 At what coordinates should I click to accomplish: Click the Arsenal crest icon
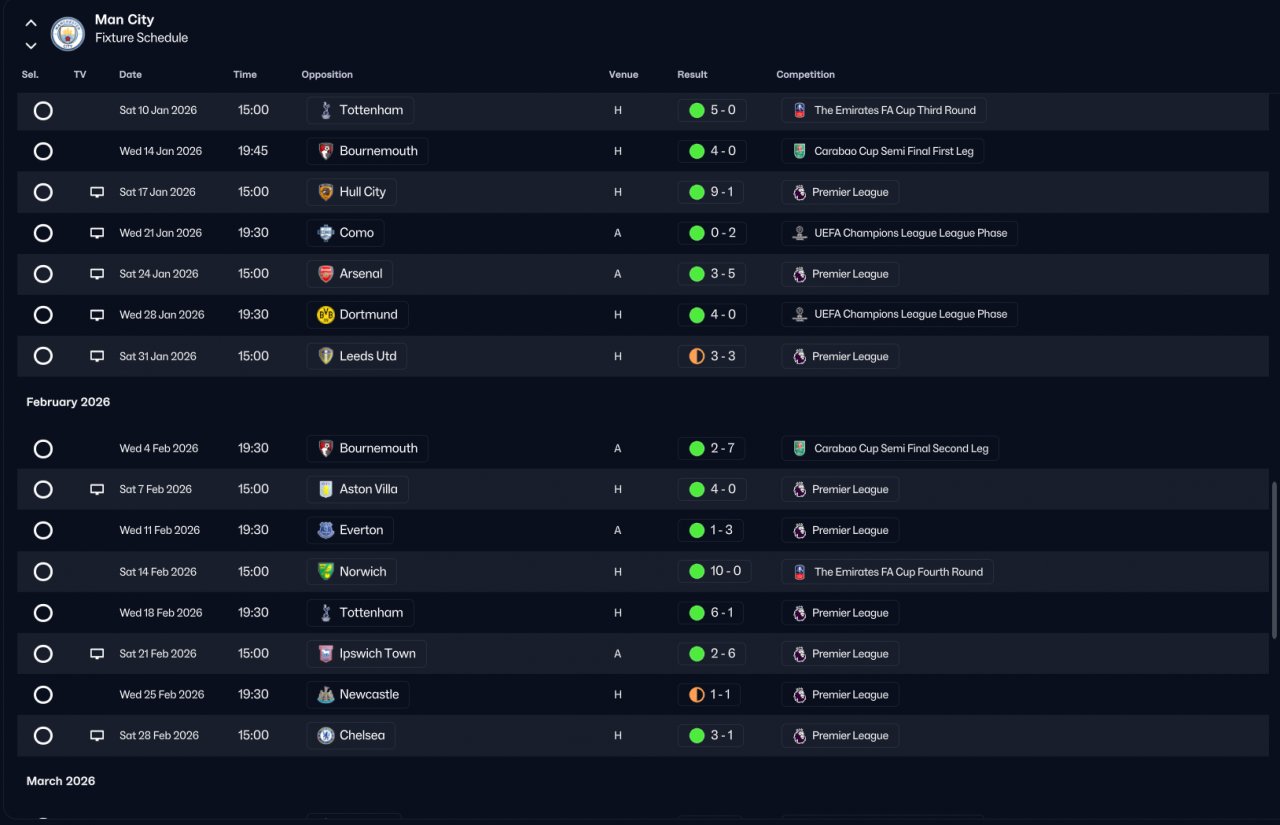click(x=325, y=274)
